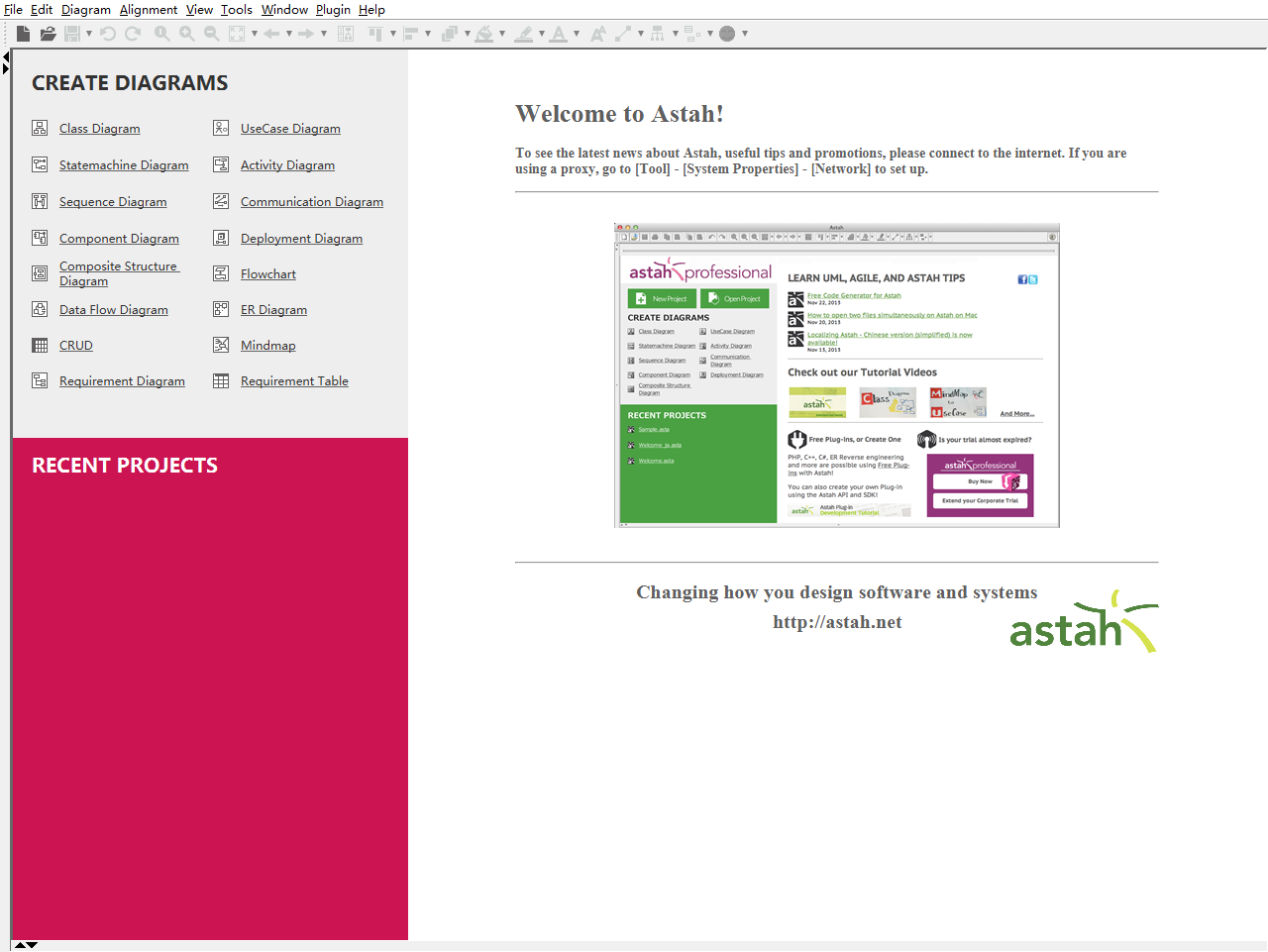This screenshot has width=1268, height=952.
Task: Open dropdown arrow next to Save icon
Action: (x=89, y=34)
